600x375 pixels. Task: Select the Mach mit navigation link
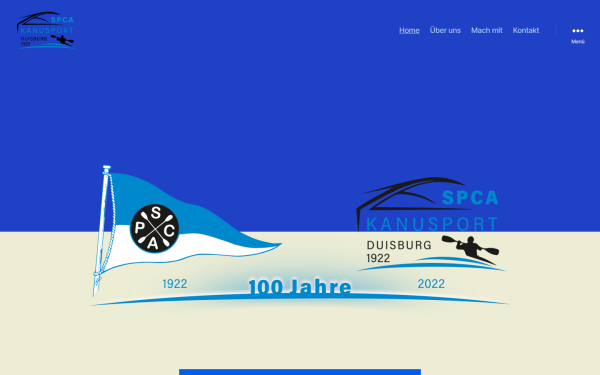[486, 30]
